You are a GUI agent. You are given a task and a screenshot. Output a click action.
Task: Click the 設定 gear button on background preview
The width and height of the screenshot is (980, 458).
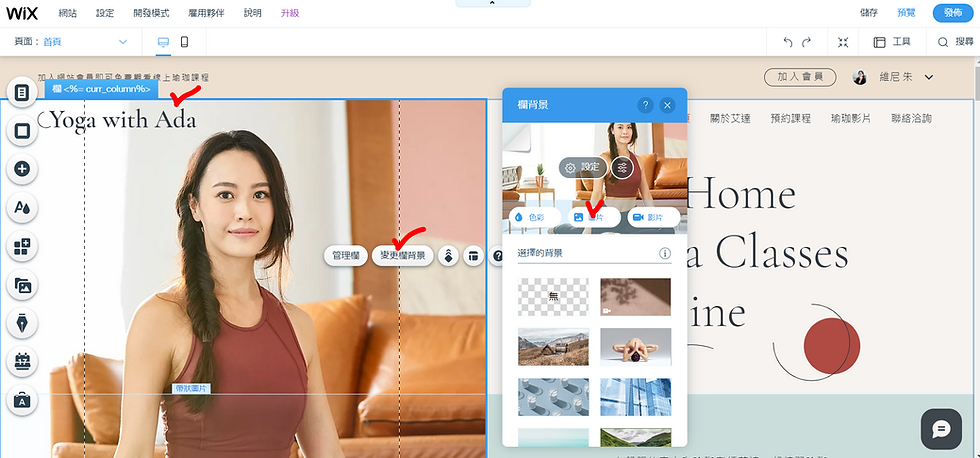pyautogui.click(x=583, y=167)
